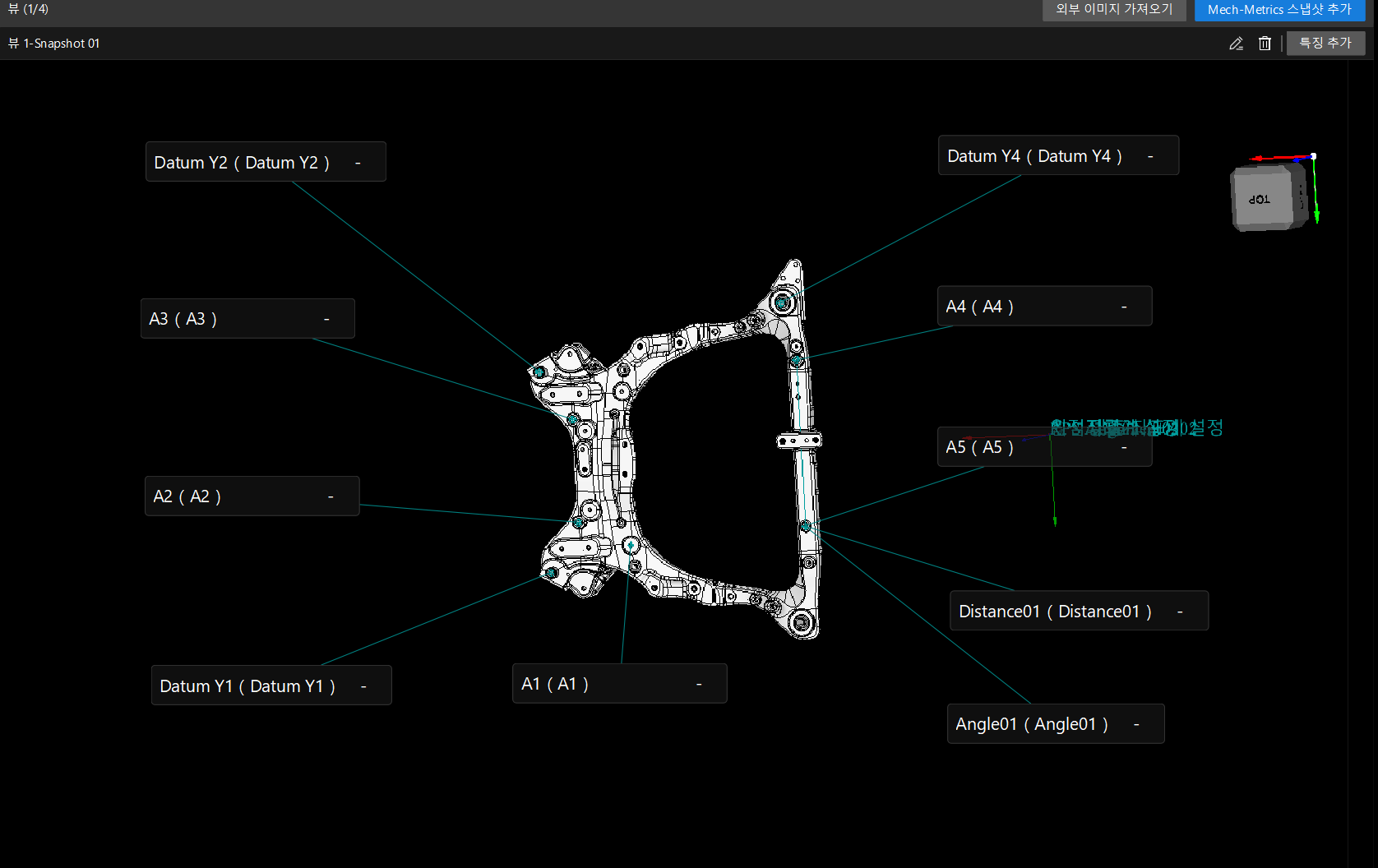Select the A5 feature label
This screenshot has height=868, width=1378.
tap(1044, 447)
